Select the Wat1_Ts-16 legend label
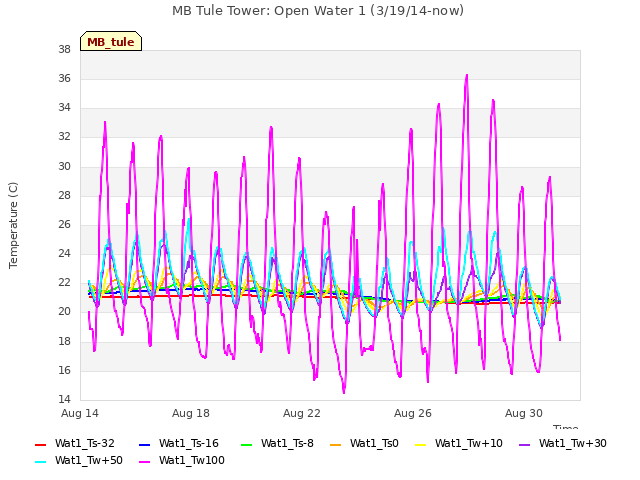This screenshot has width=640, height=480. pos(189,444)
